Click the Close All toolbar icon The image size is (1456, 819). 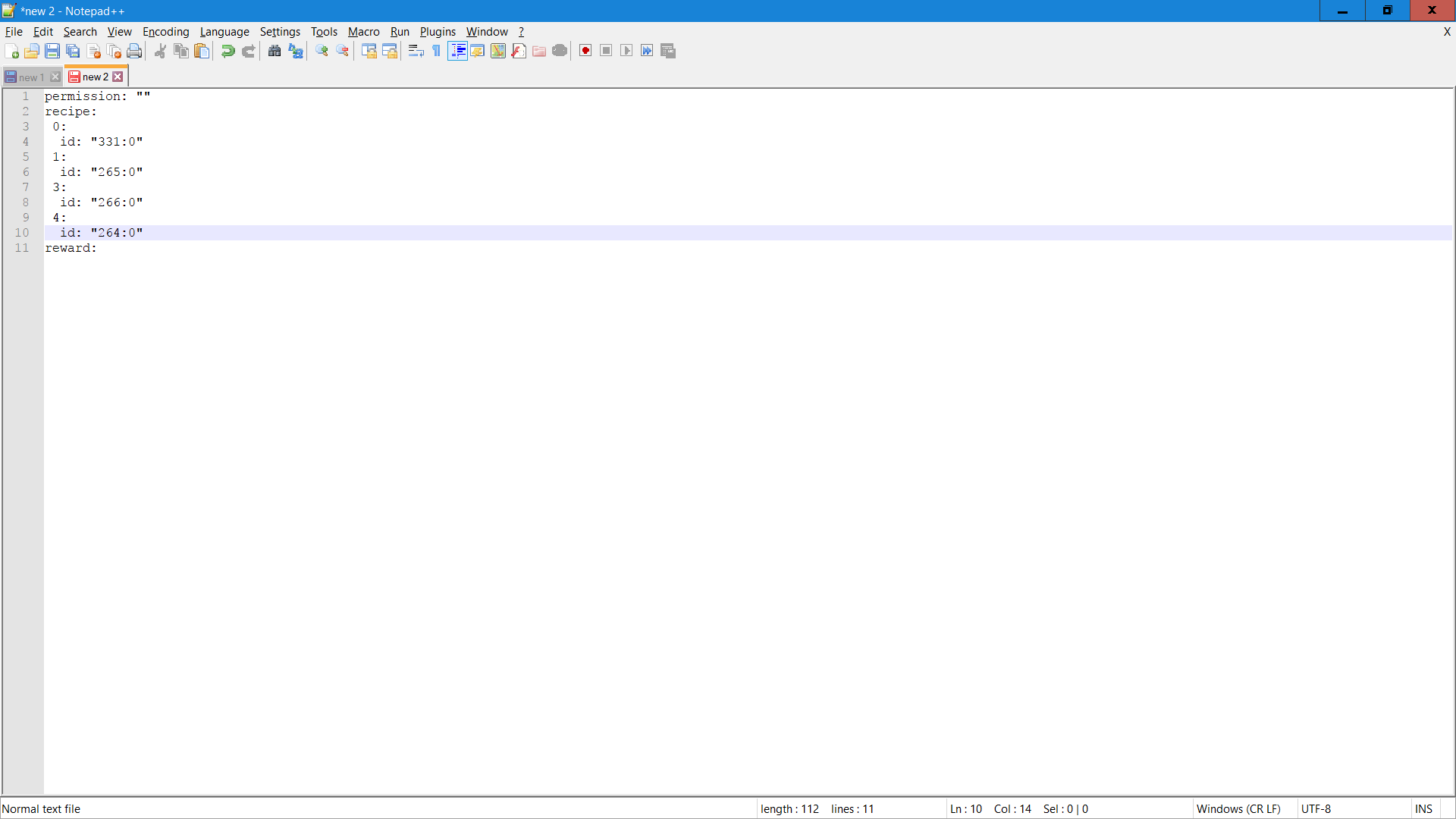(114, 51)
